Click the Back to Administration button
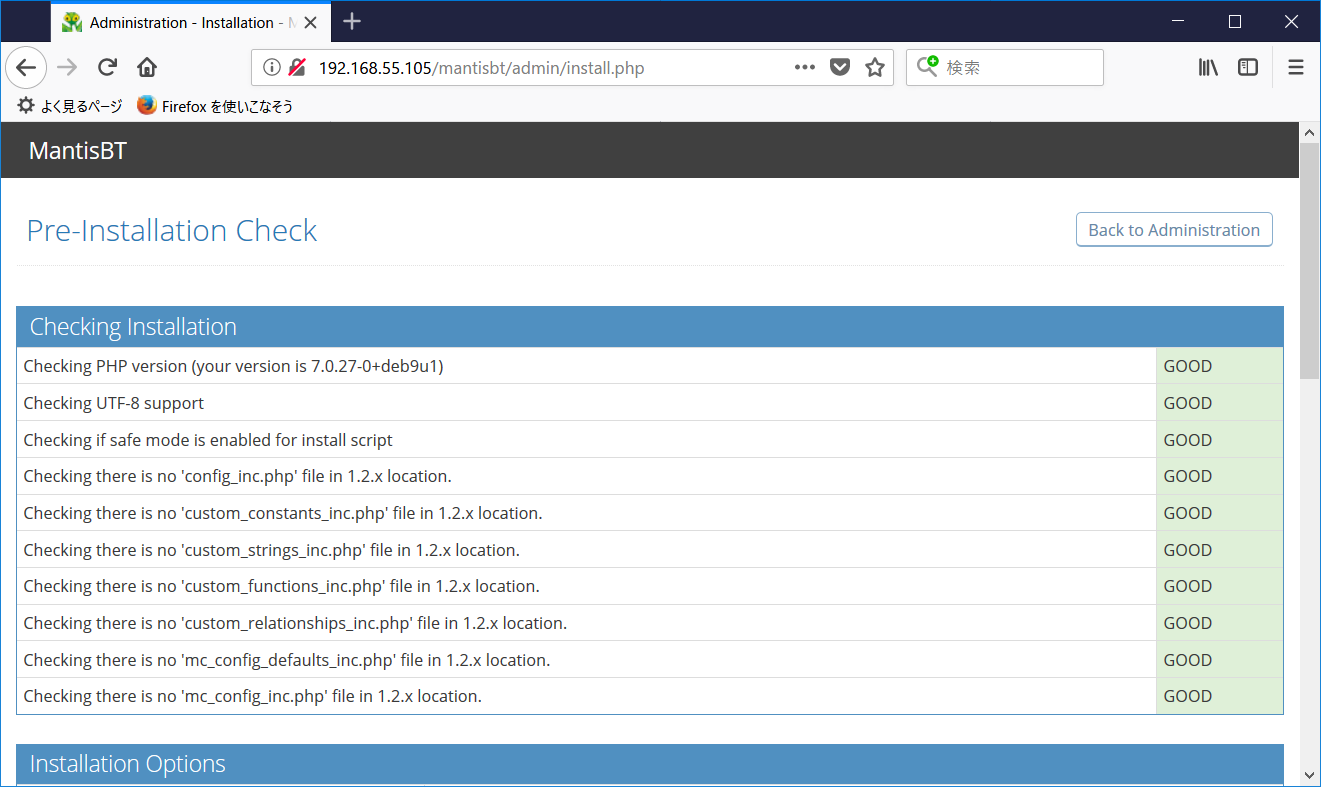 point(1174,229)
